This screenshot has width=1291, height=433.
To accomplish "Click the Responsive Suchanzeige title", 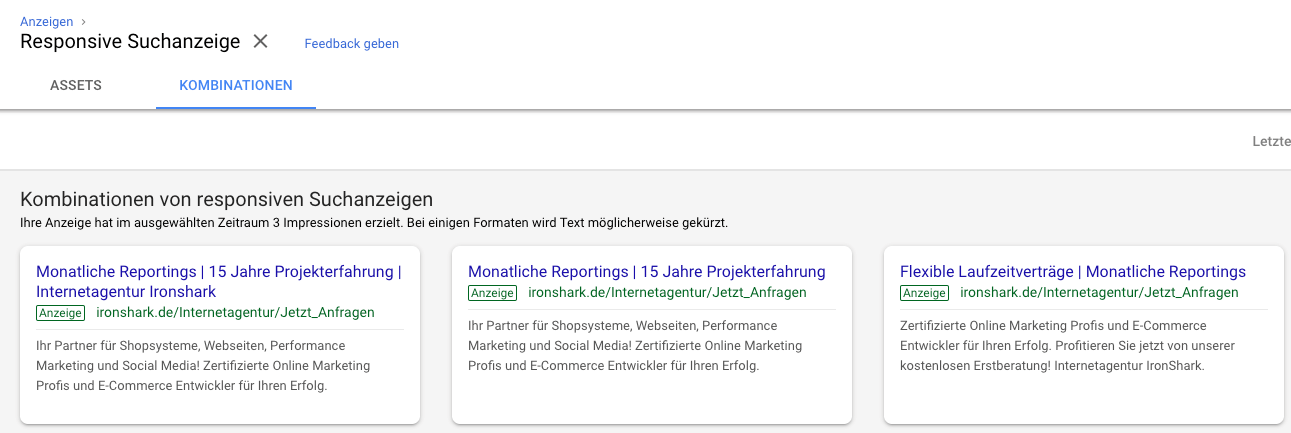I will (130, 41).
